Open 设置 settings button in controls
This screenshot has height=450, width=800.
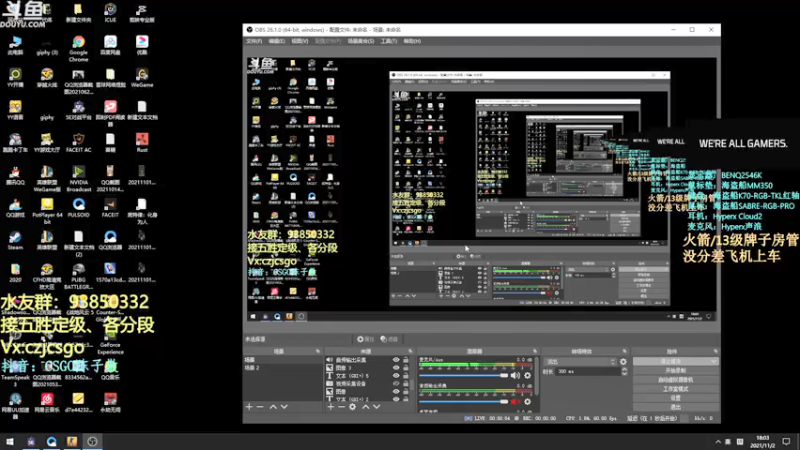[x=676, y=398]
